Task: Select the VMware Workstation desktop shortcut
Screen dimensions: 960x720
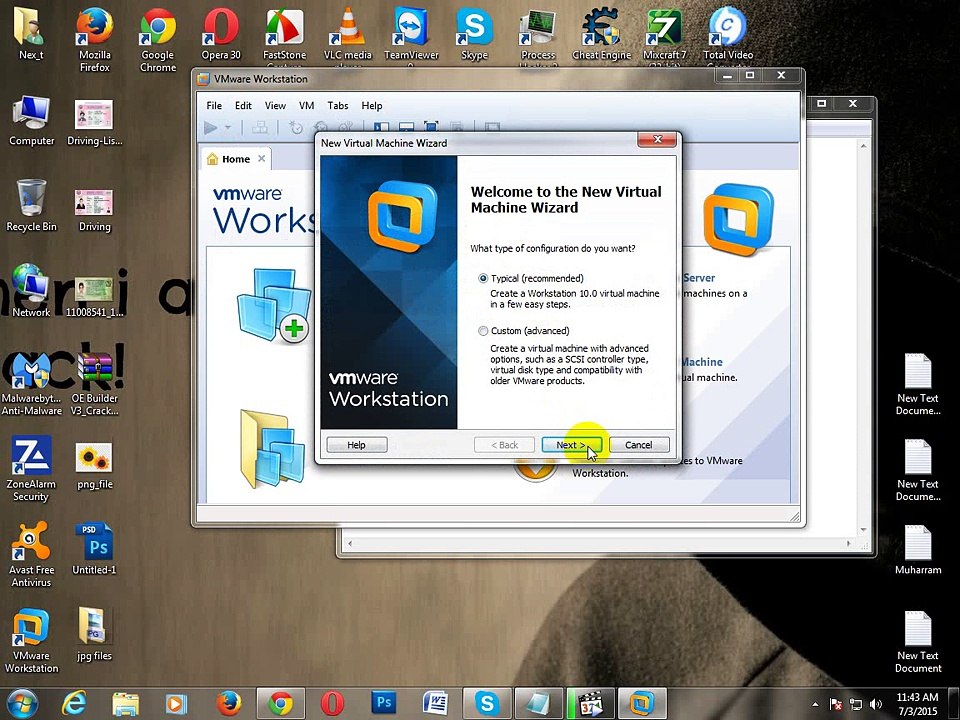Action: (31, 641)
